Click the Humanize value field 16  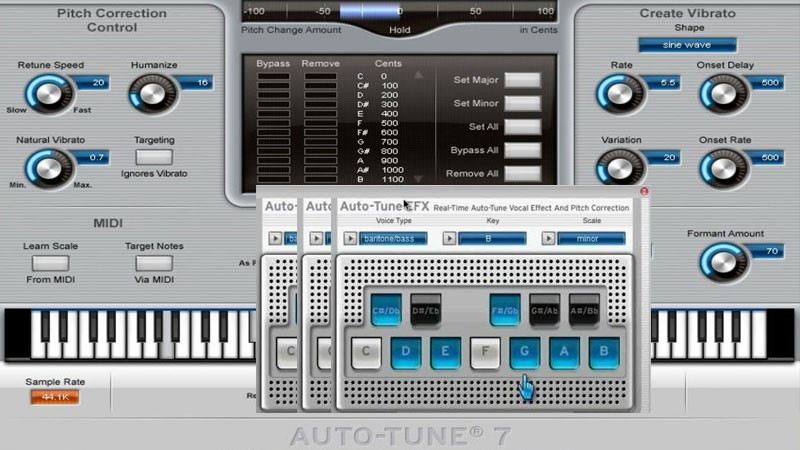tap(196, 83)
